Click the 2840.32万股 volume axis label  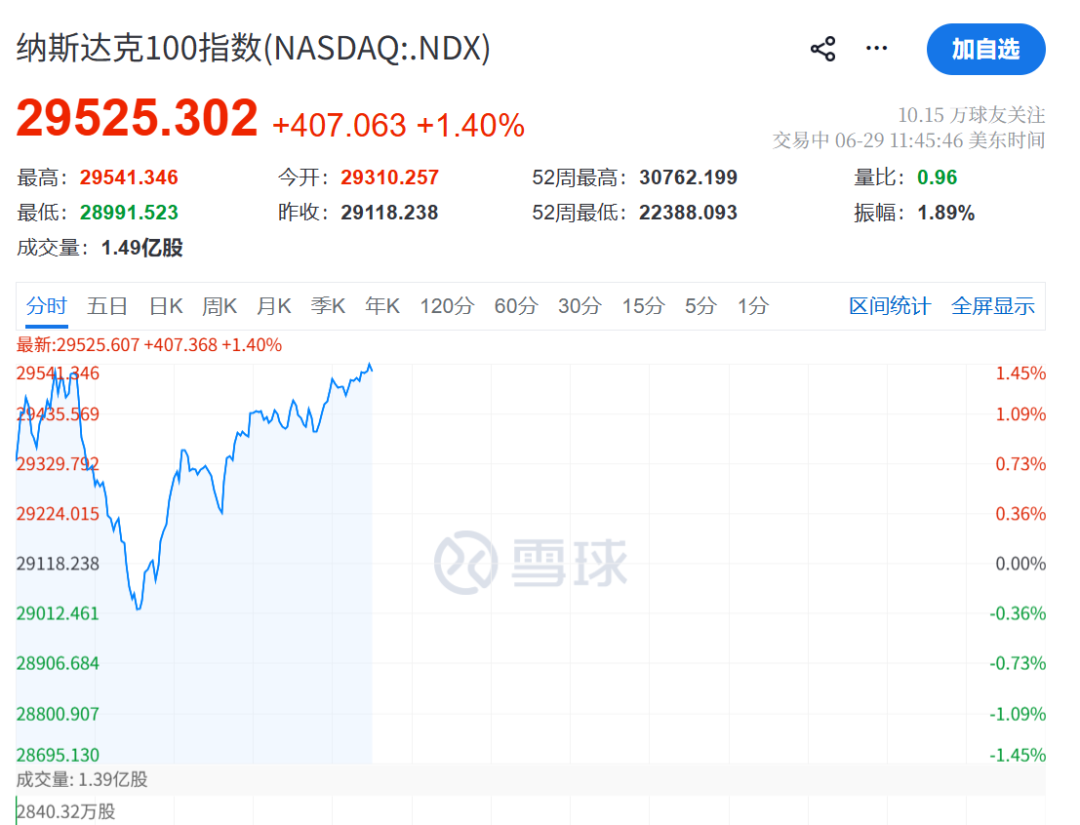pos(66,812)
